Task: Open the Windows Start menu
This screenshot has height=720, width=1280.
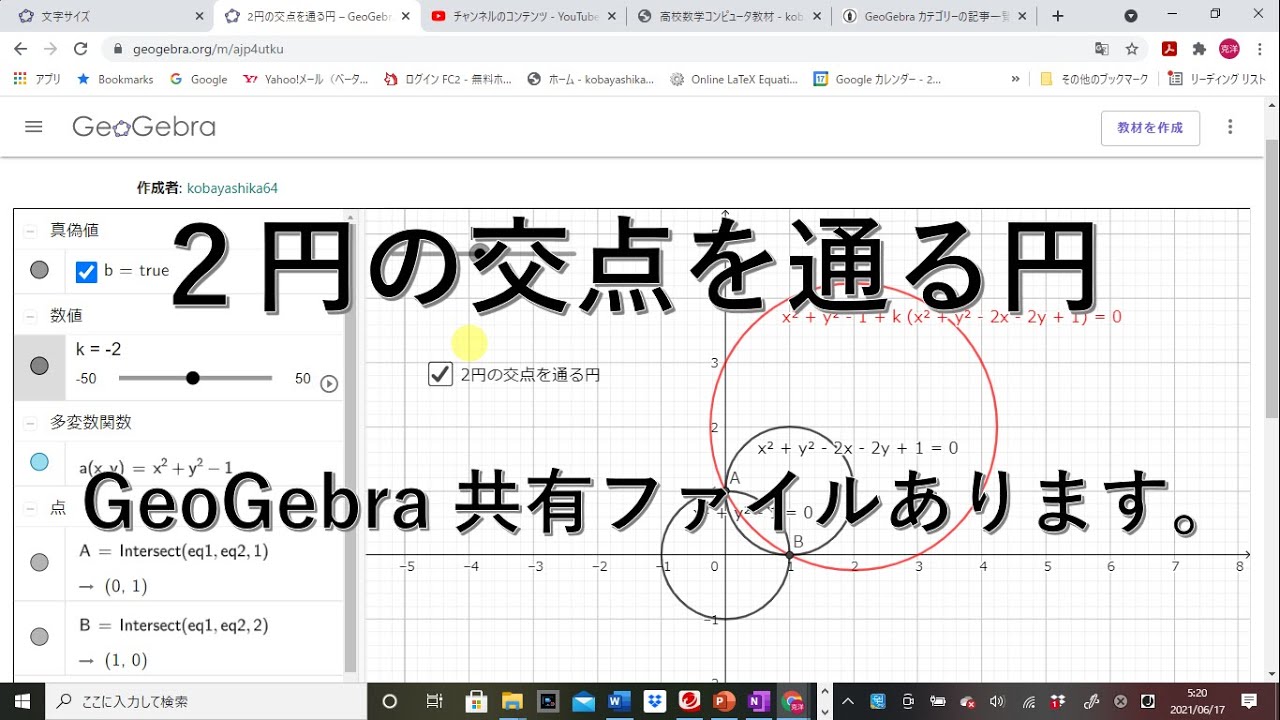Action: pyautogui.click(x=22, y=701)
